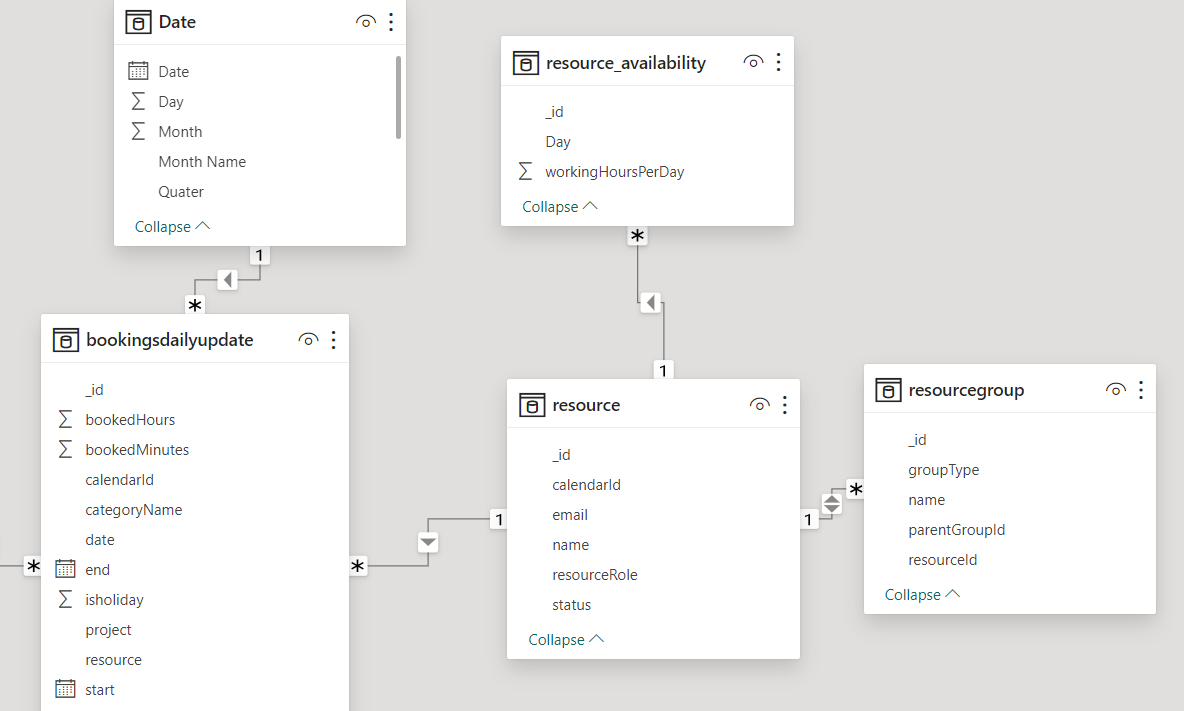Select categoryName field
This screenshot has width=1184, height=711.
pyautogui.click(x=134, y=509)
